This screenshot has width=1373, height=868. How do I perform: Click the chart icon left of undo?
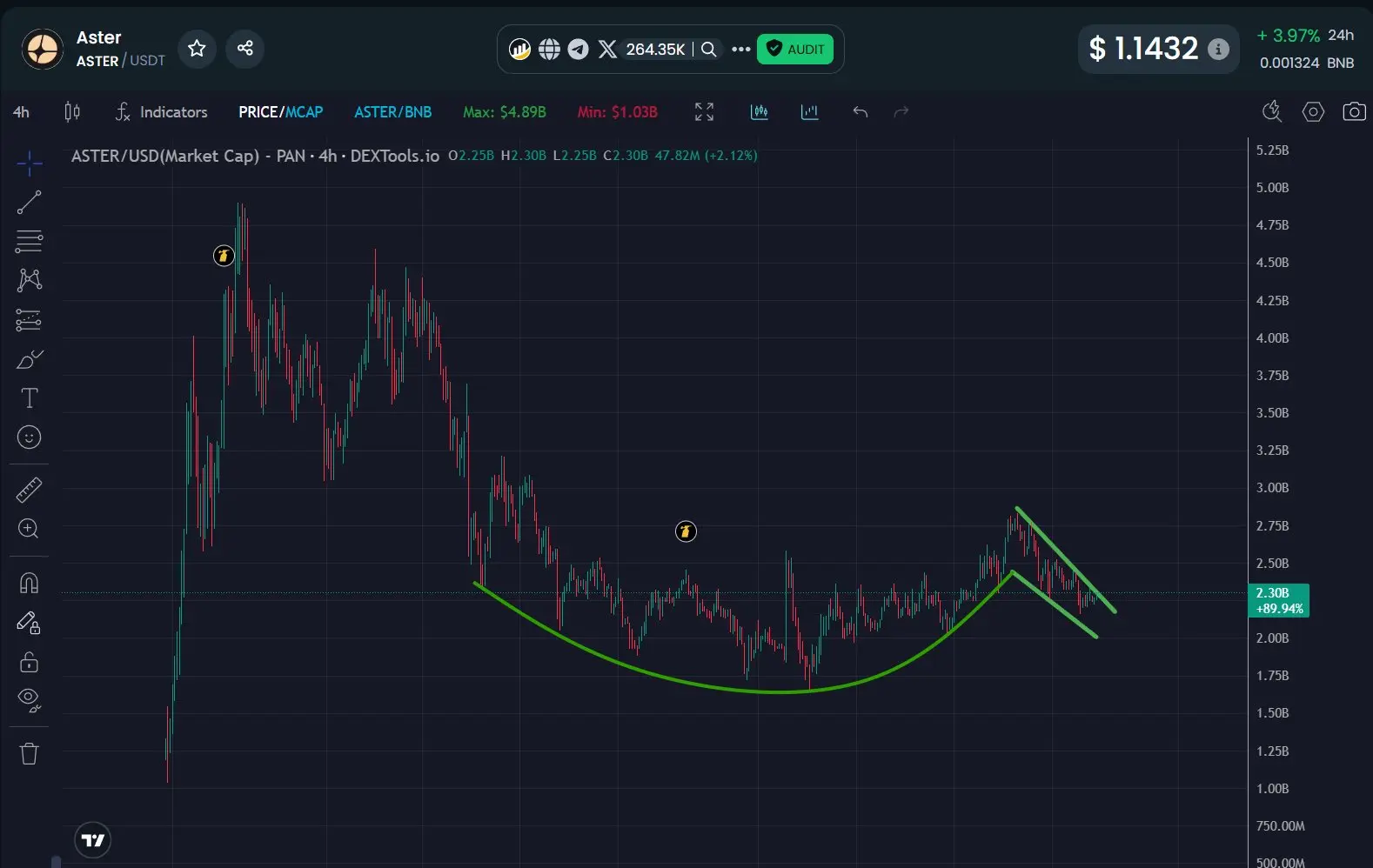pyautogui.click(x=810, y=112)
